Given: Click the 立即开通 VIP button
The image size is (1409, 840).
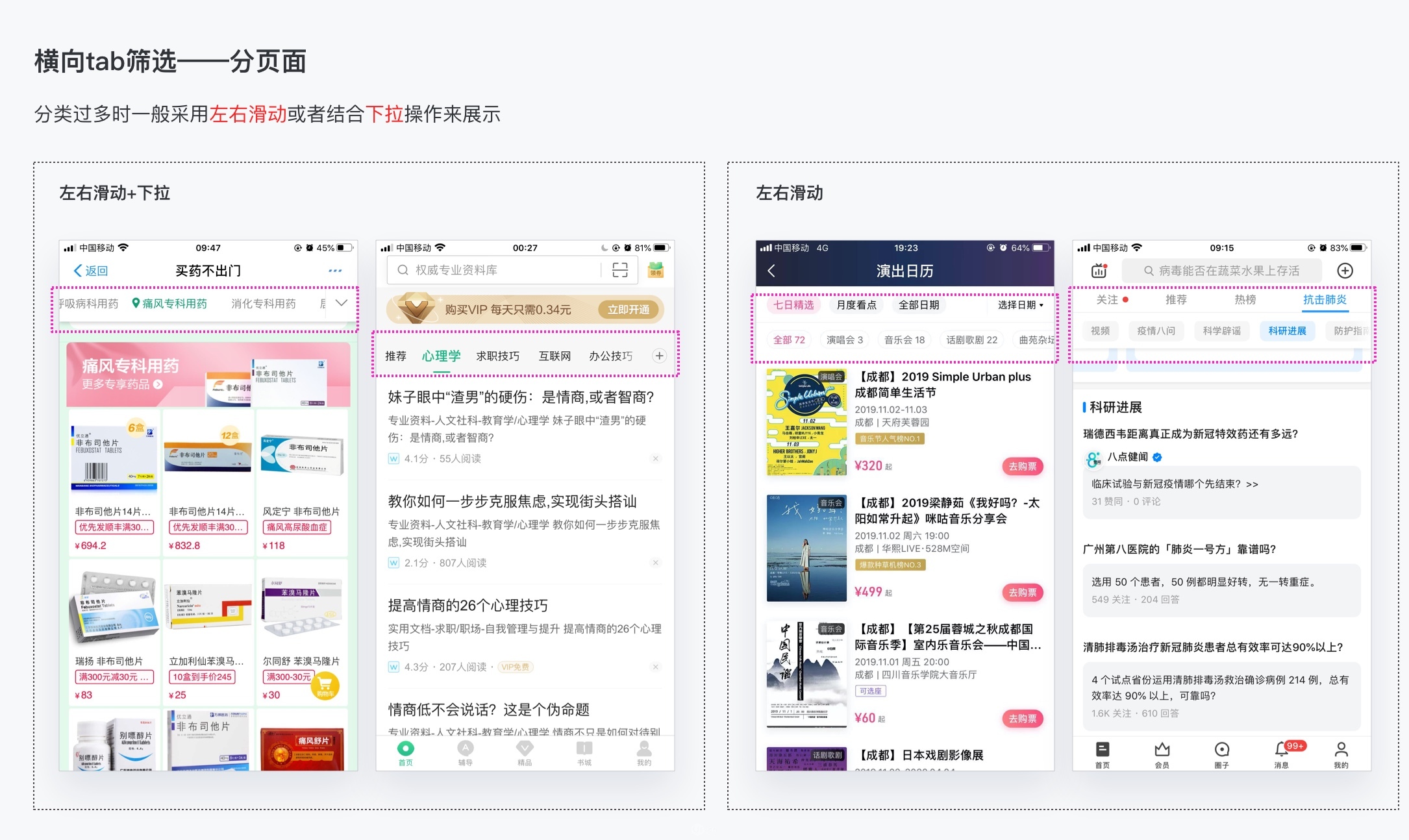Looking at the screenshot, I should (628, 310).
